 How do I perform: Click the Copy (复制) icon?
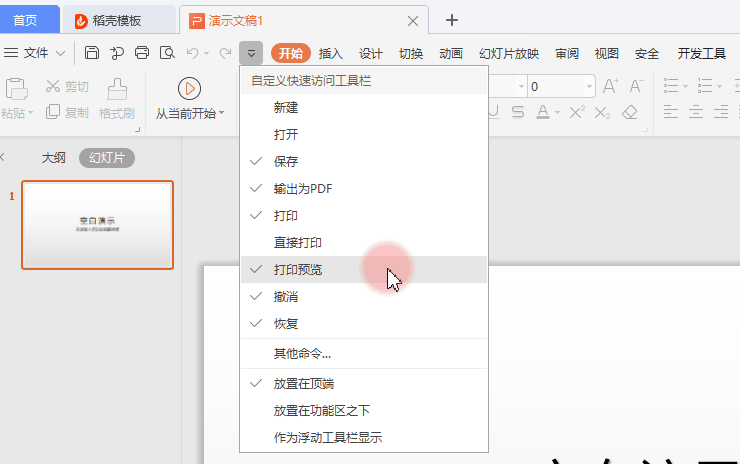tap(52, 112)
